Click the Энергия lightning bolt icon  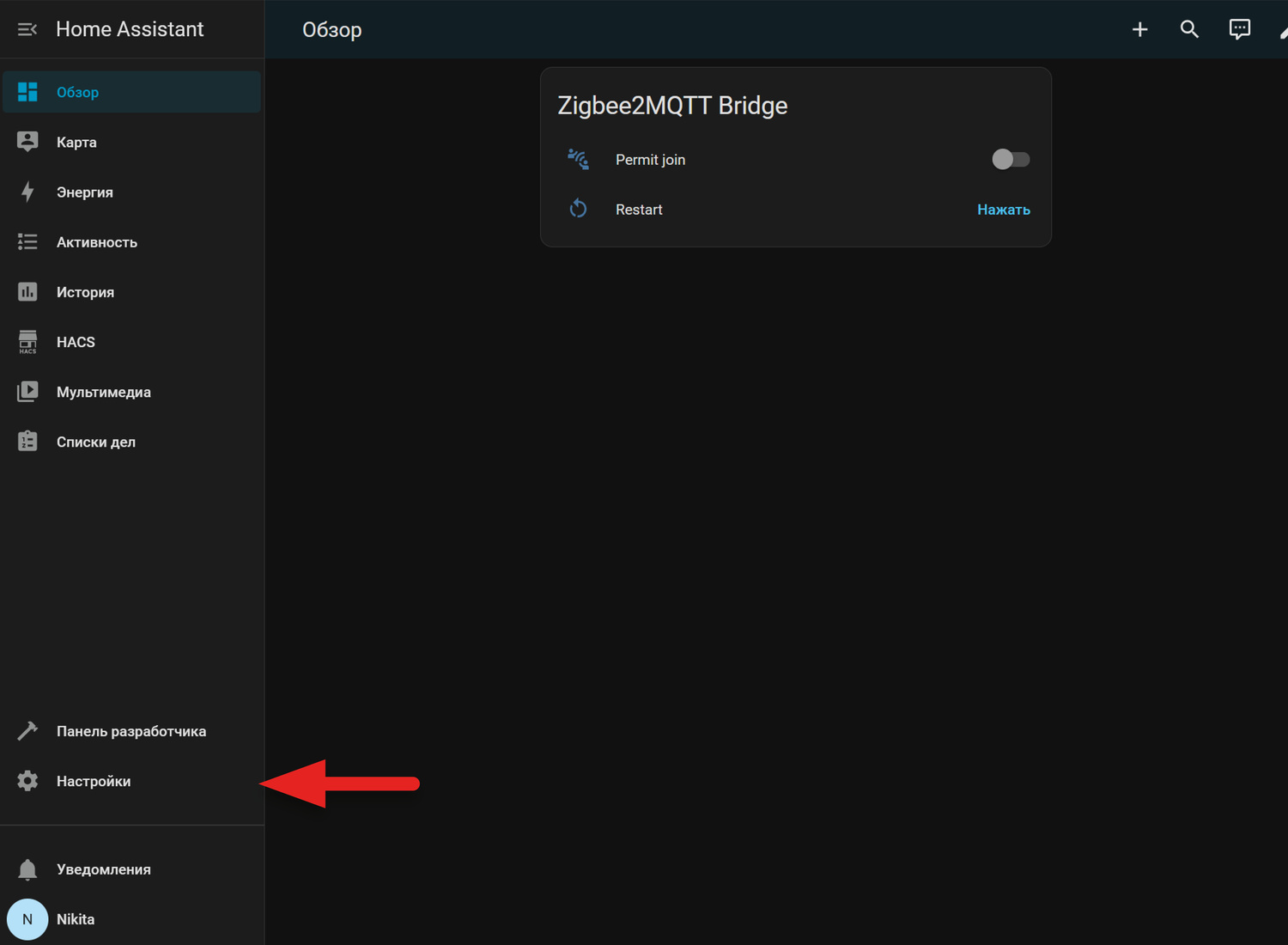pyautogui.click(x=27, y=192)
